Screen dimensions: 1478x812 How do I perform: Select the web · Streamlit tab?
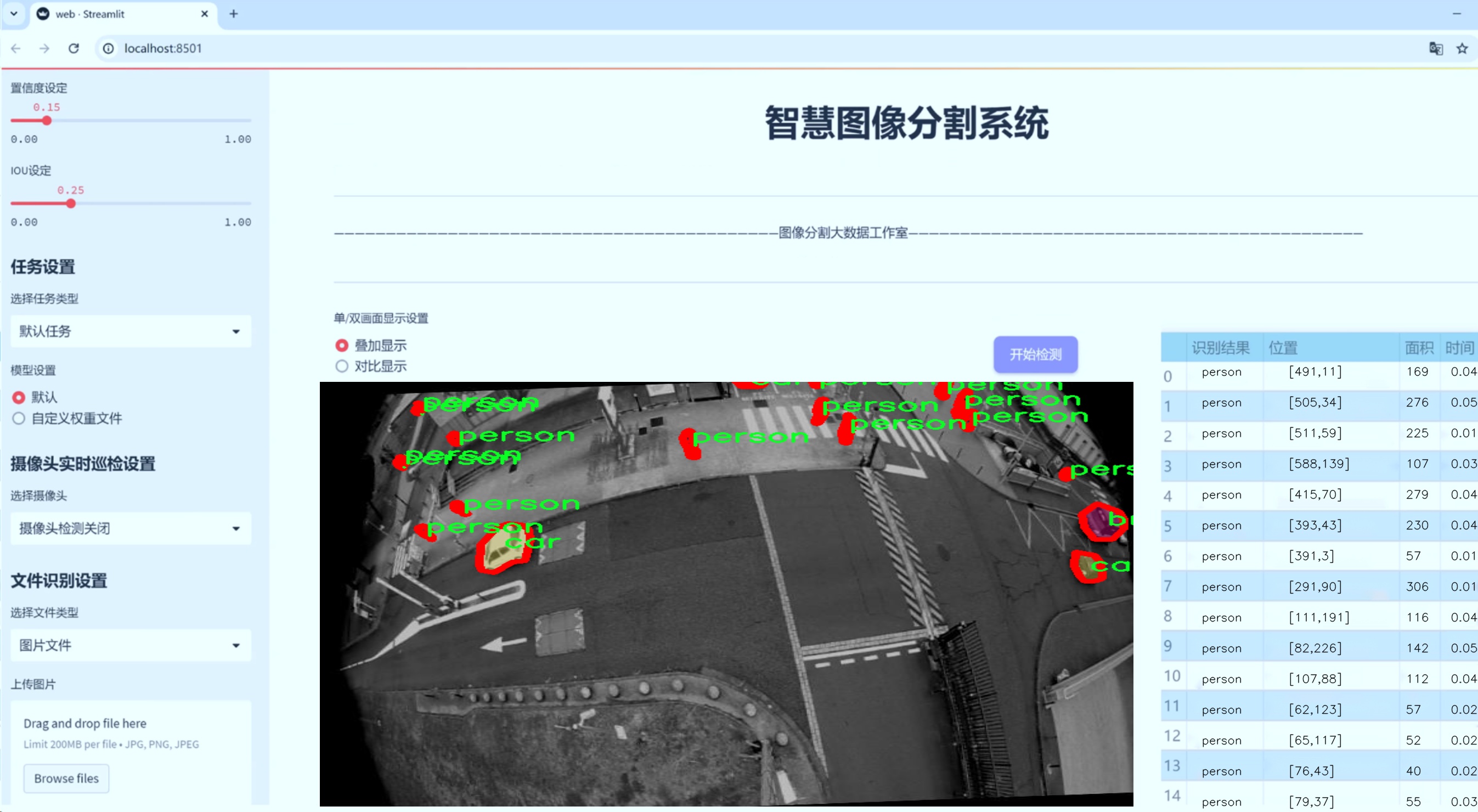pyautogui.click(x=123, y=14)
